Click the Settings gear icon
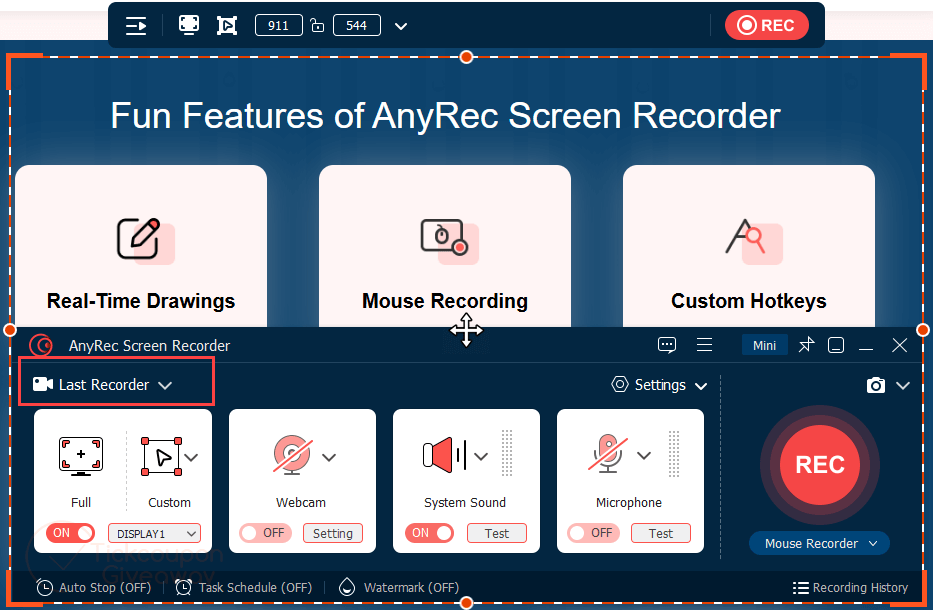This screenshot has height=610, width=933. (620, 384)
